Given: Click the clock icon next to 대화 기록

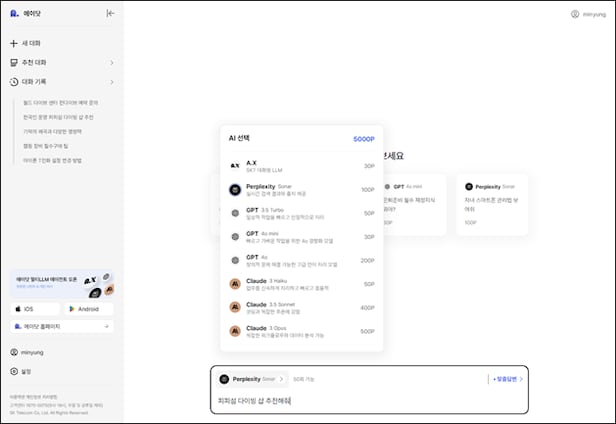Looking at the screenshot, I should pyautogui.click(x=13, y=81).
